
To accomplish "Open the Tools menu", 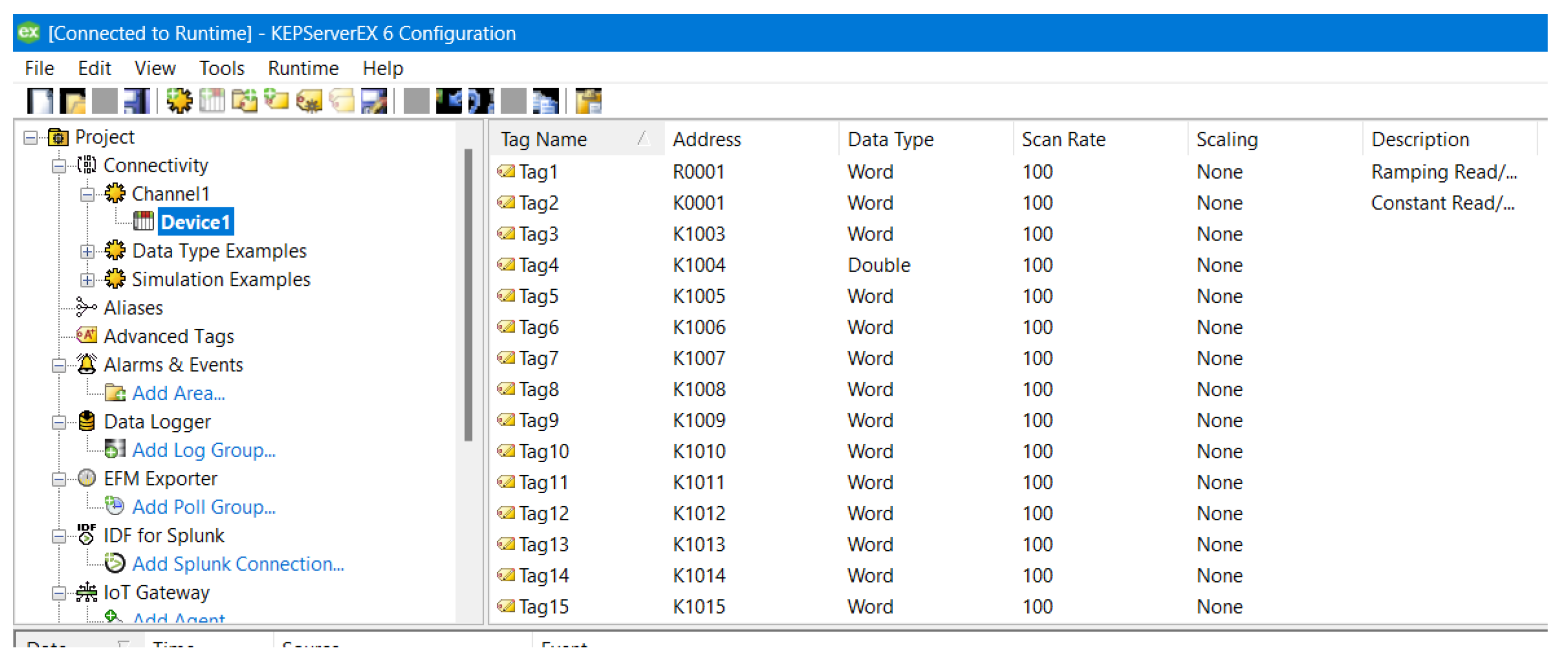I will point(221,68).
